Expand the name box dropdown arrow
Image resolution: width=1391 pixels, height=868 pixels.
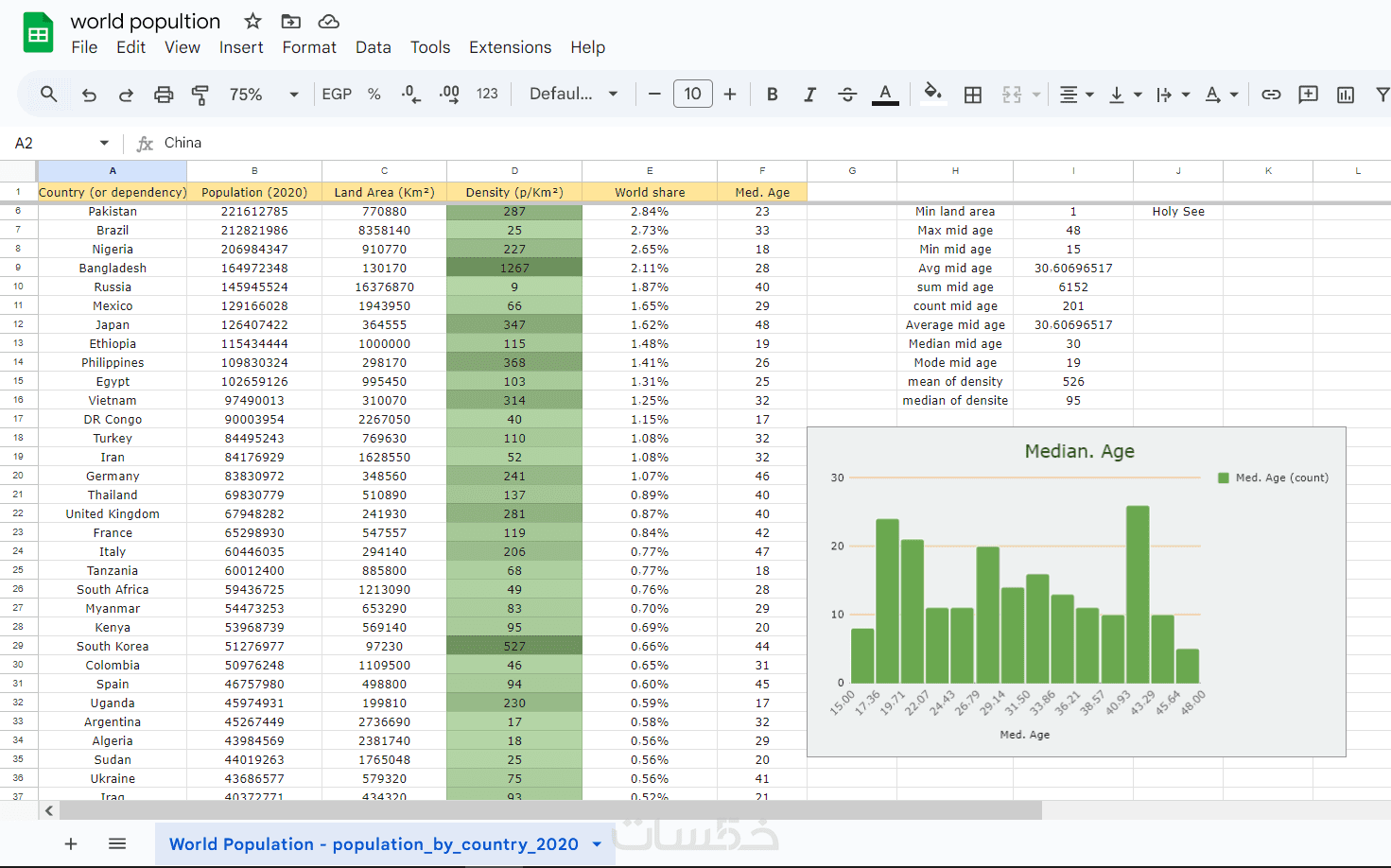pyautogui.click(x=104, y=143)
